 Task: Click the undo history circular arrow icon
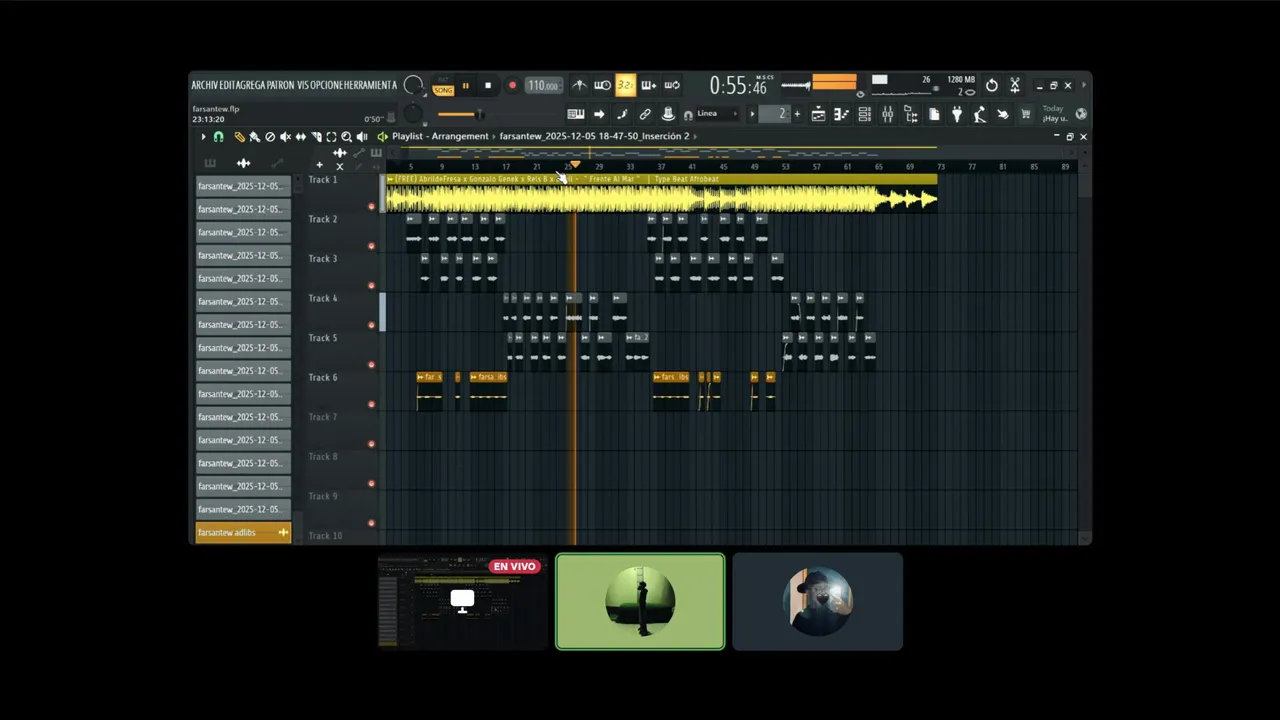992,85
